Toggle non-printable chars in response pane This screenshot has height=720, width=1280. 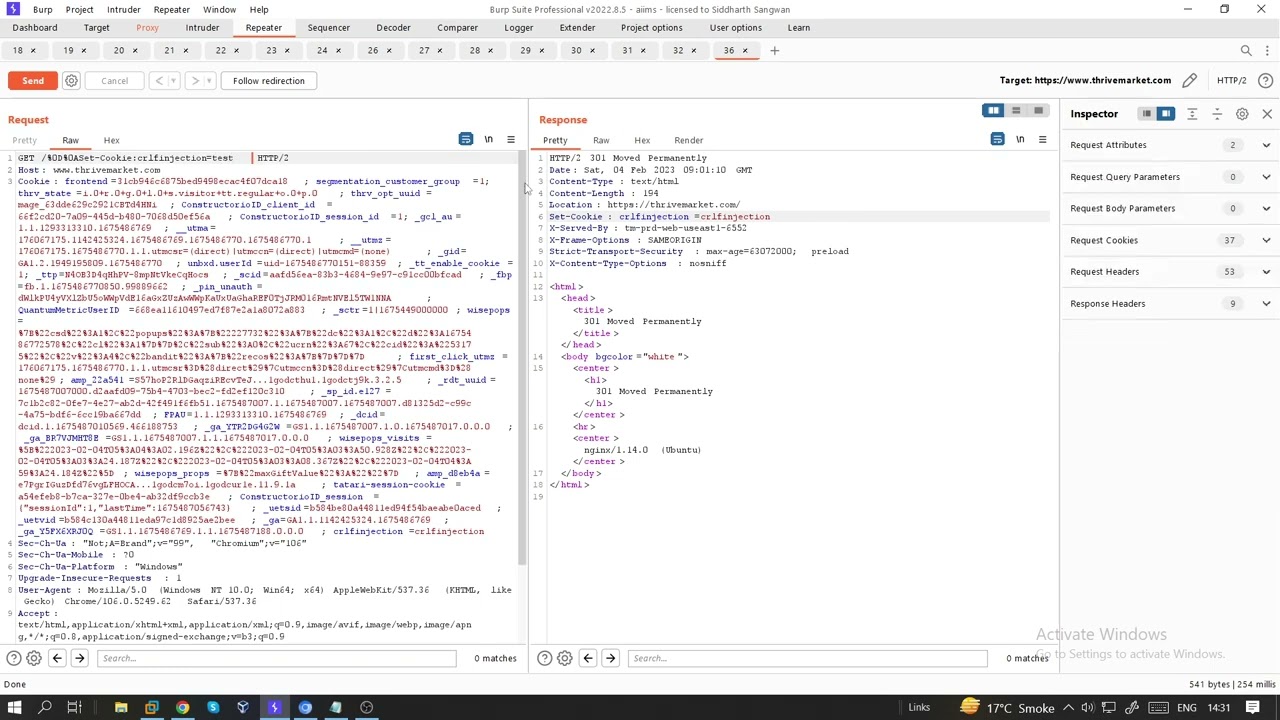(x=1020, y=140)
